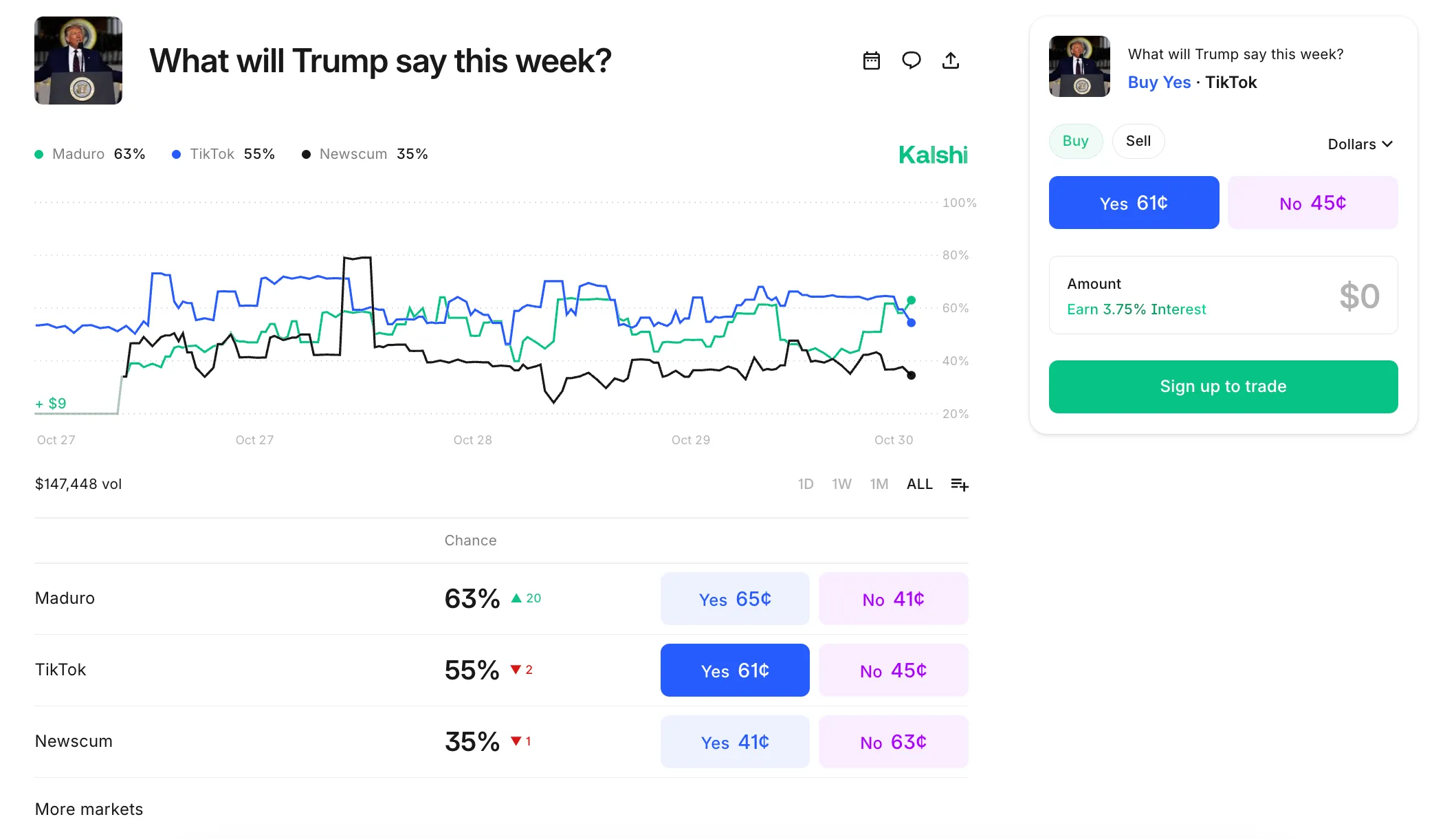Select the 1D timeframe
Image resolution: width=1456 pixels, height=839 pixels.
[805, 484]
